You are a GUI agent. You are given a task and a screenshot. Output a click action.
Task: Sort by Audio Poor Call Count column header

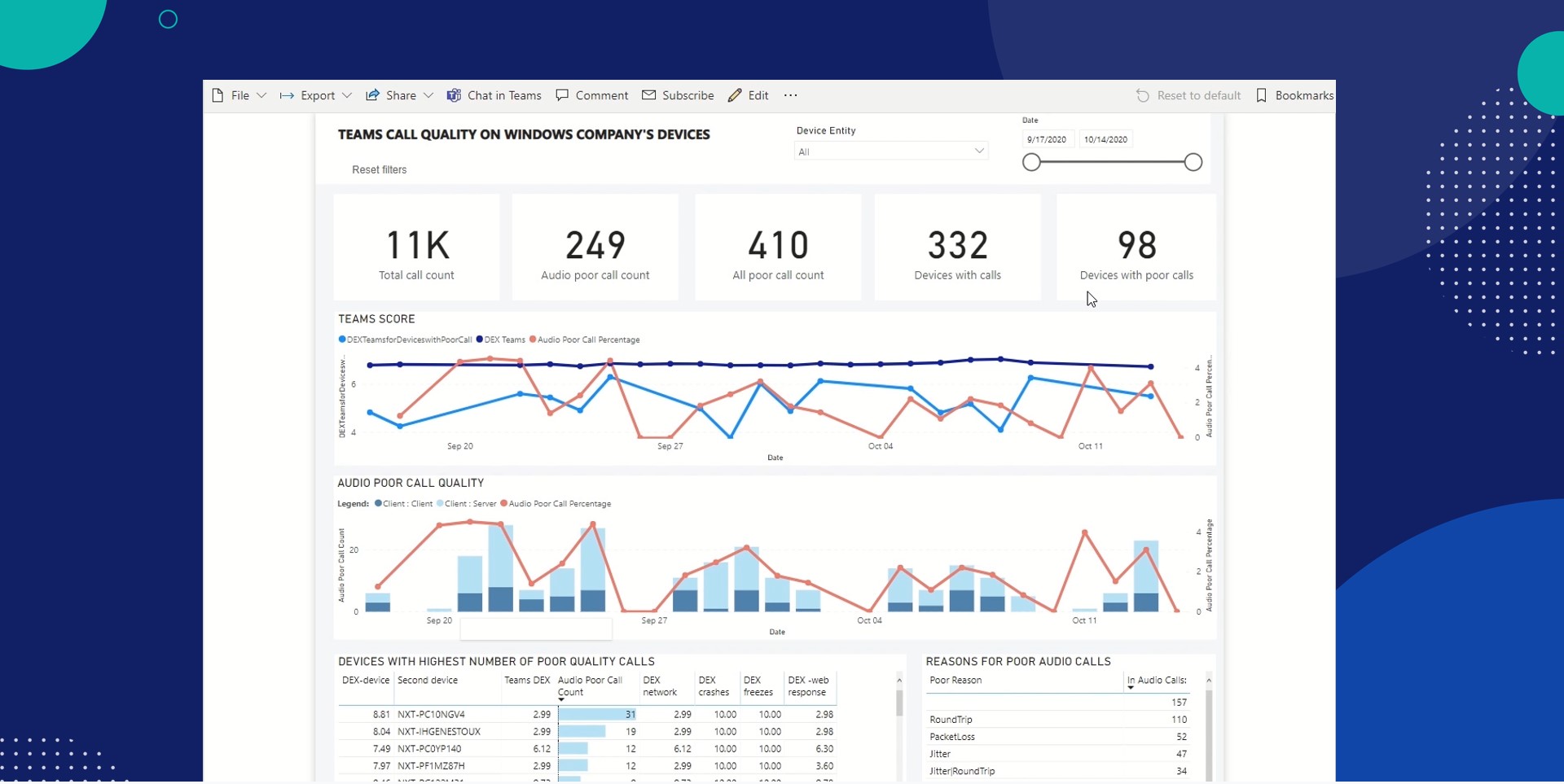coord(590,686)
